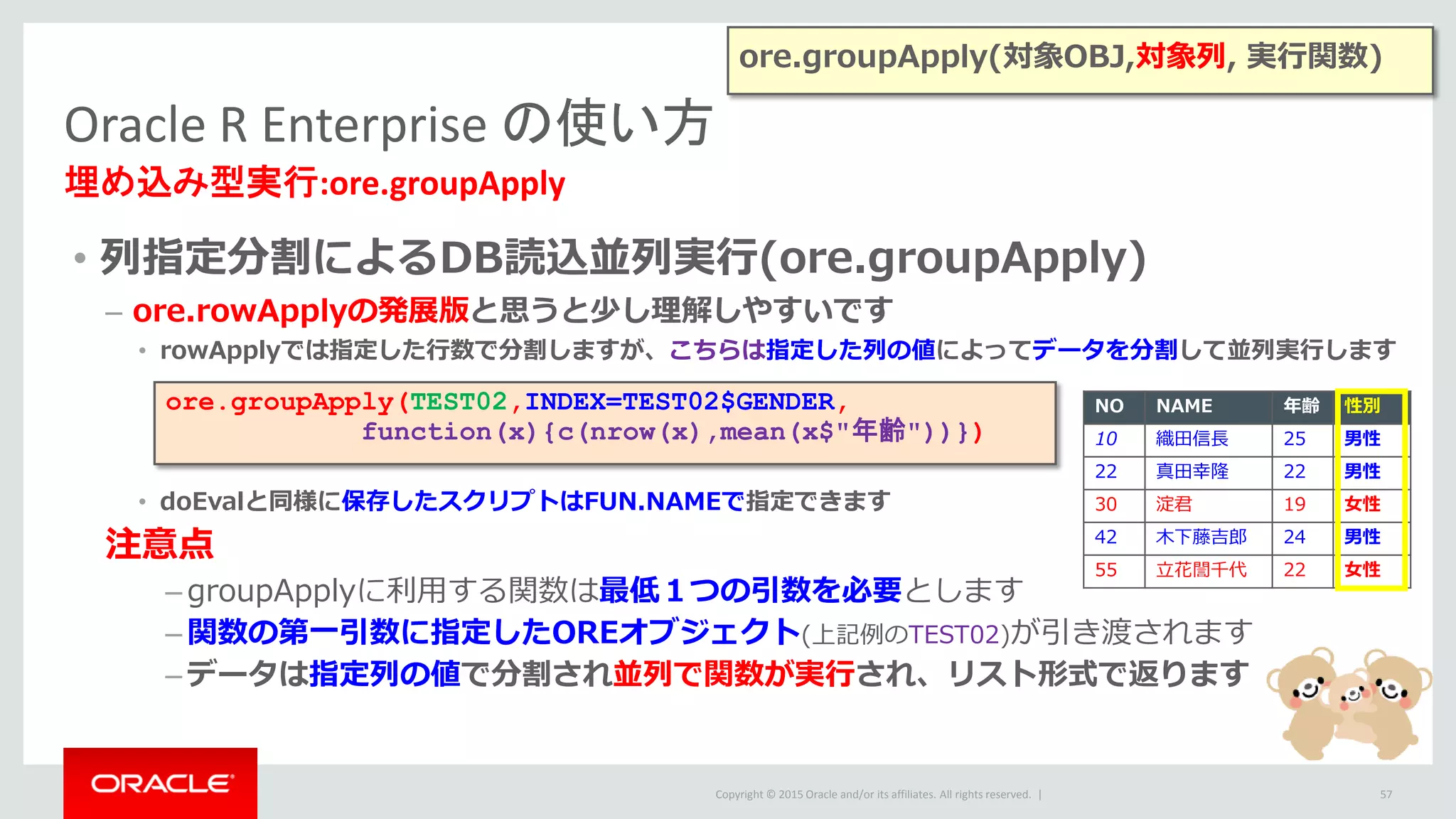Click the red subtitle '埋め込み型実行:ore.groupApply'

pos(315,183)
